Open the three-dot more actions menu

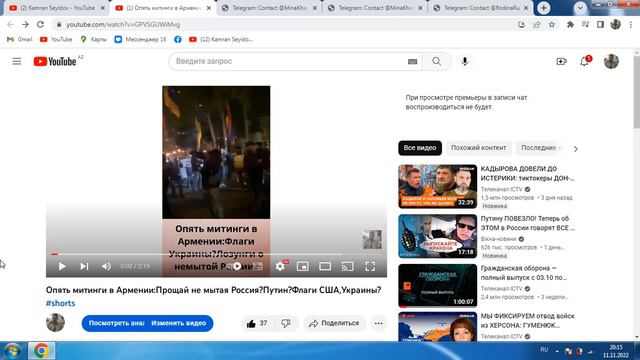point(378,323)
